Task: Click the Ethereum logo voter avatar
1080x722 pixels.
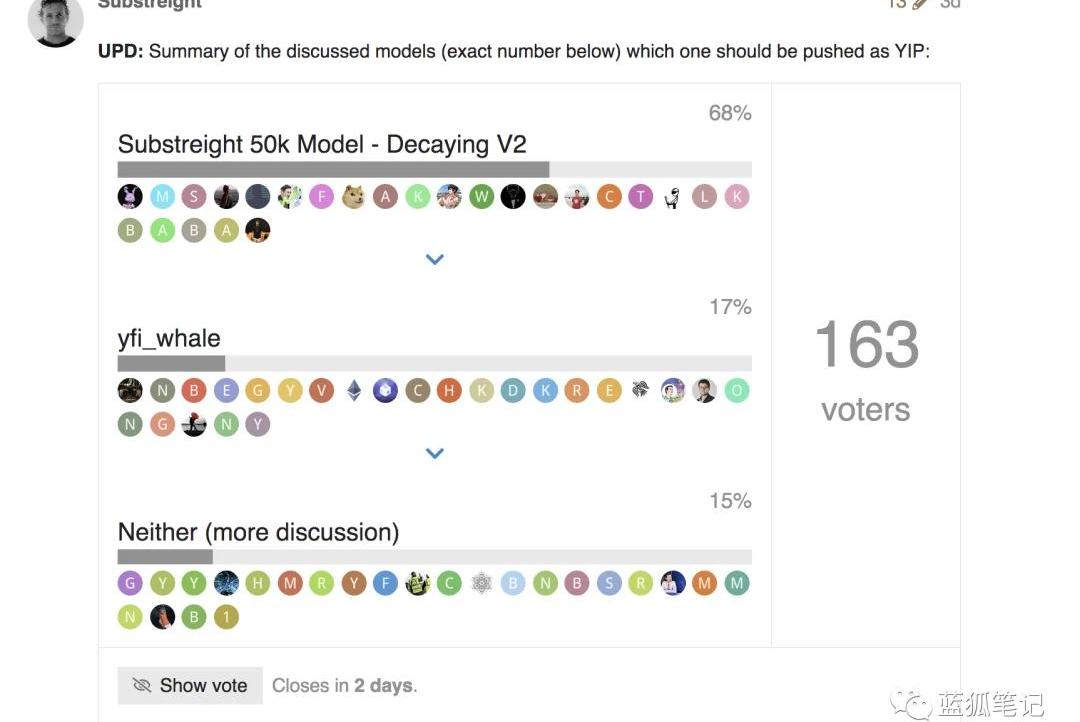Action: click(353, 391)
